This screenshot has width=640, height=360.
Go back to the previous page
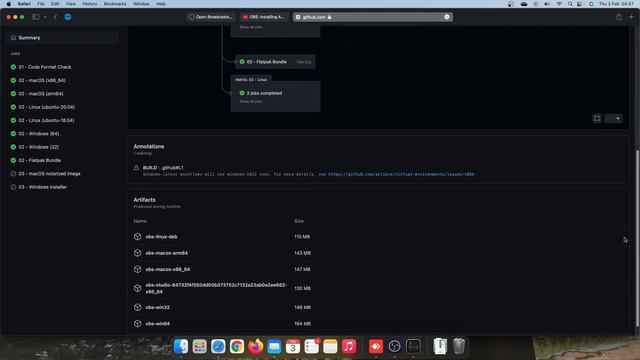pyautogui.click(x=56, y=17)
